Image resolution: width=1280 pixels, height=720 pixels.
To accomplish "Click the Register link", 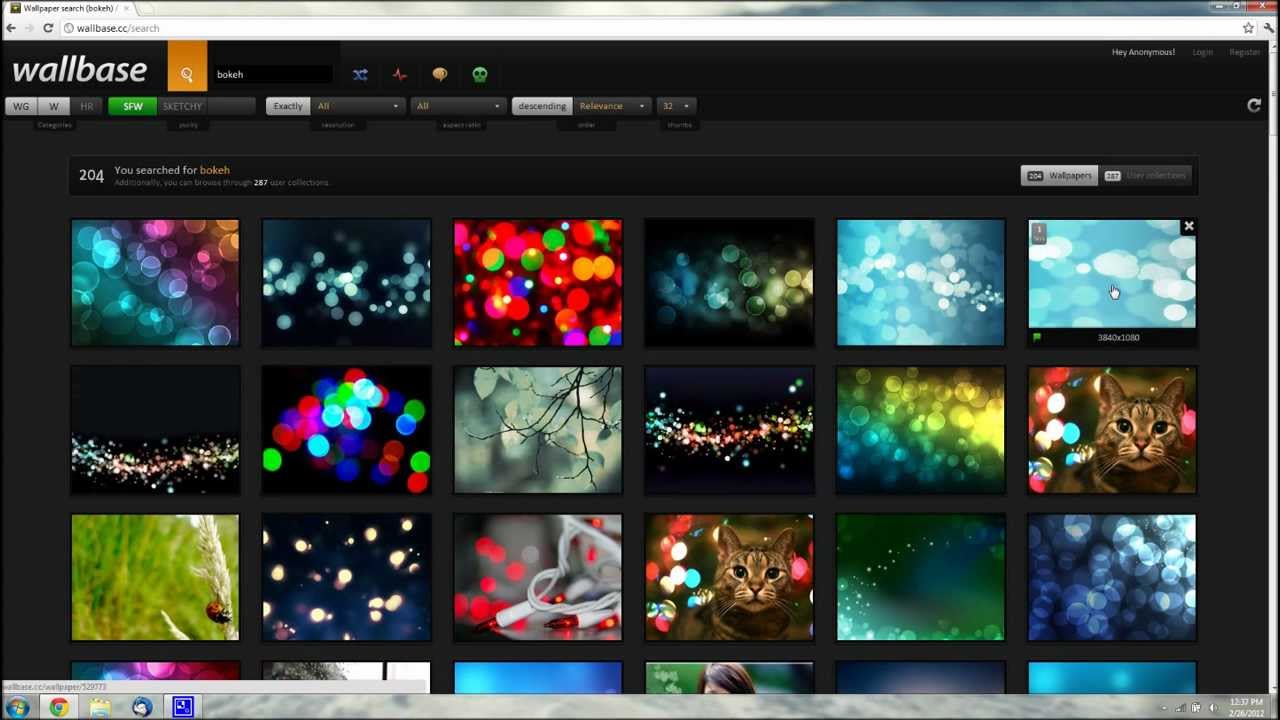I will coord(1245,52).
